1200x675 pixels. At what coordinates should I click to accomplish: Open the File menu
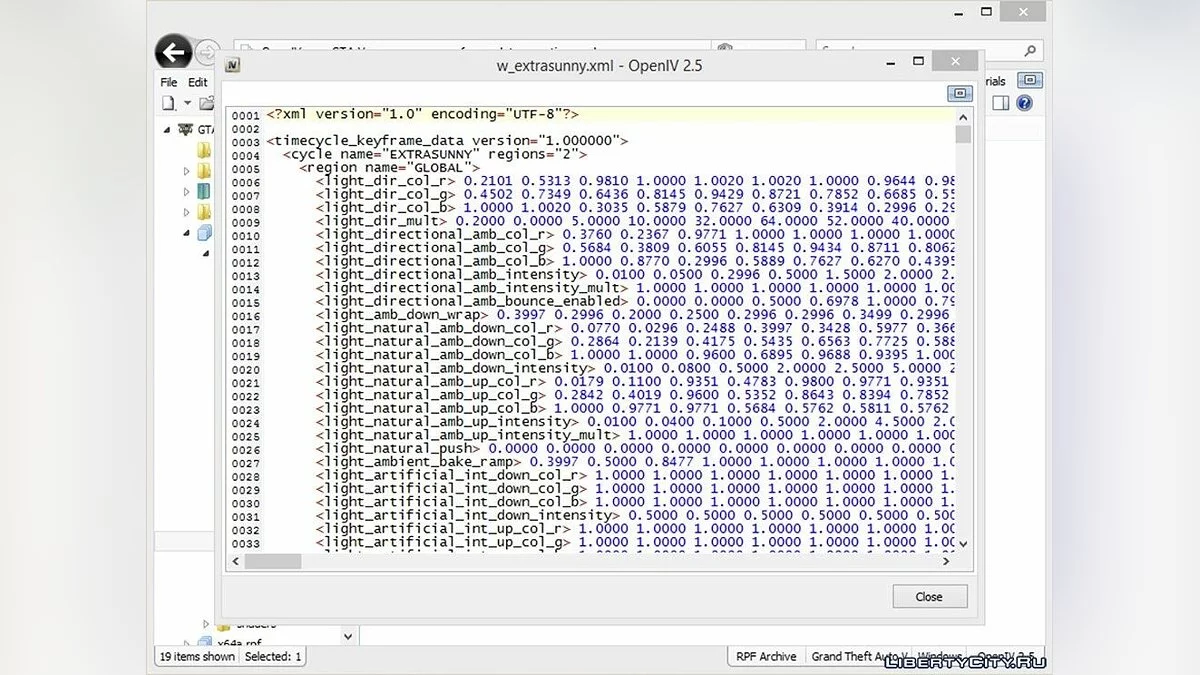click(x=169, y=82)
